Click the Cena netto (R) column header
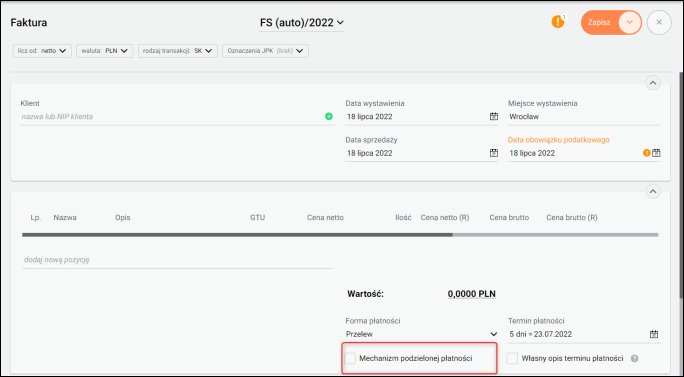This screenshot has width=684, height=377. point(445,217)
